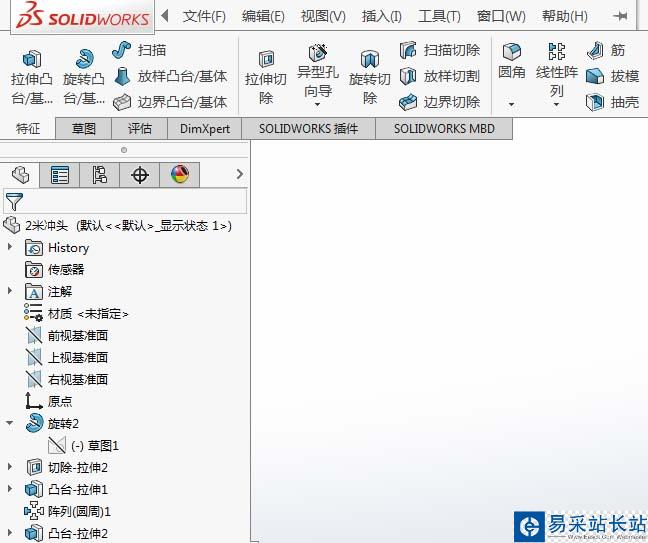Open the Hole Wizard dropdown arrow
The width and height of the screenshot is (648, 543).
[317, 105]
